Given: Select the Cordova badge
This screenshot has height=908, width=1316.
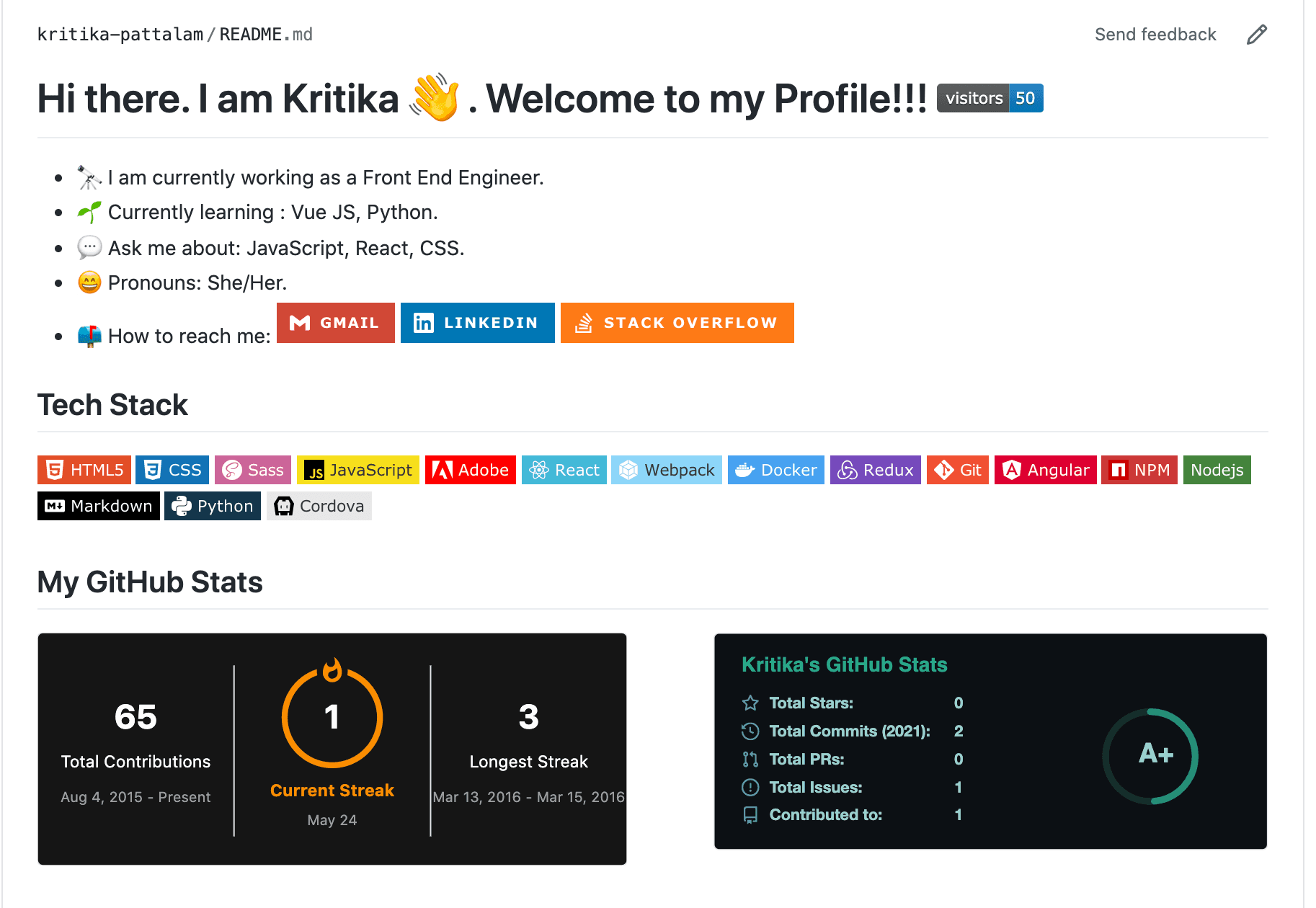Looking at the screenshot, I should pos(319,505).
